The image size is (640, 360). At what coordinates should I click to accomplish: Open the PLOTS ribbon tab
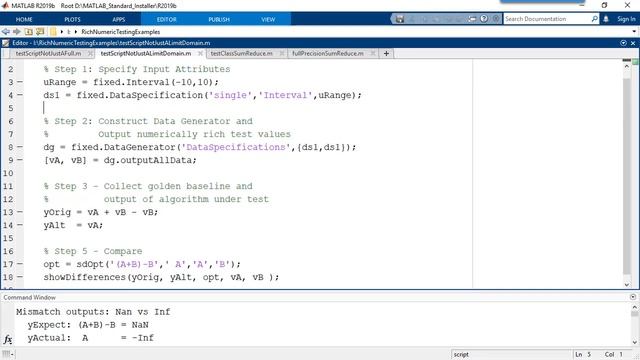[72, 19]
